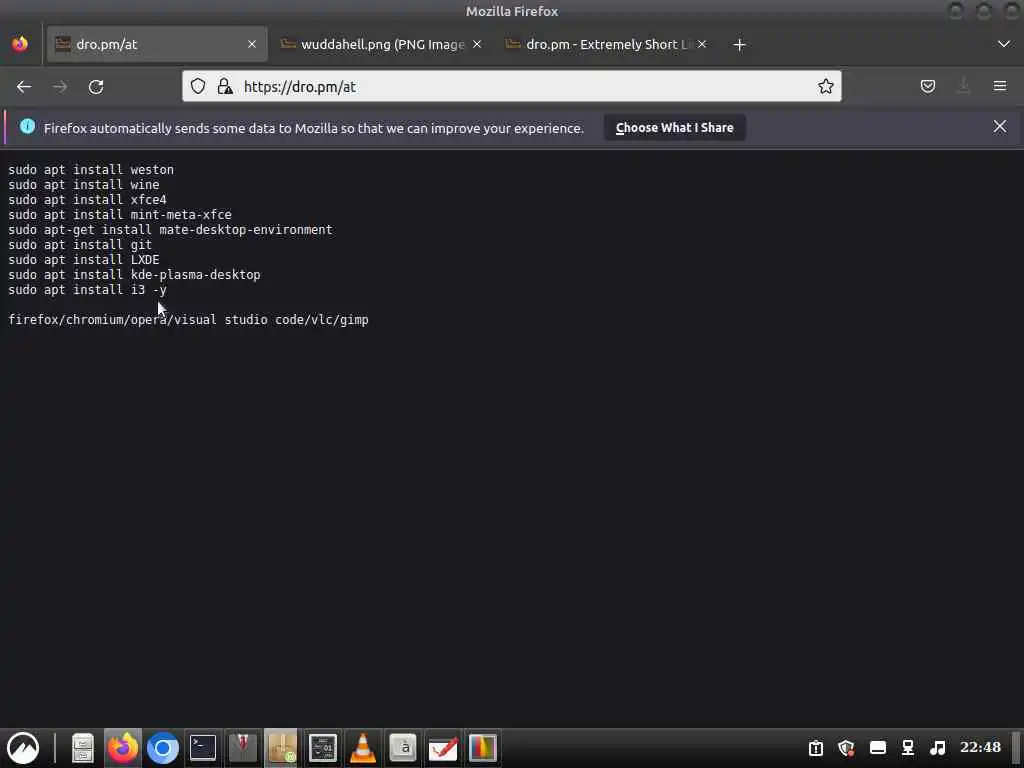Click the 'mint-meta-xfce' install line
This screenshot has height=768, width=1024.
120,215
